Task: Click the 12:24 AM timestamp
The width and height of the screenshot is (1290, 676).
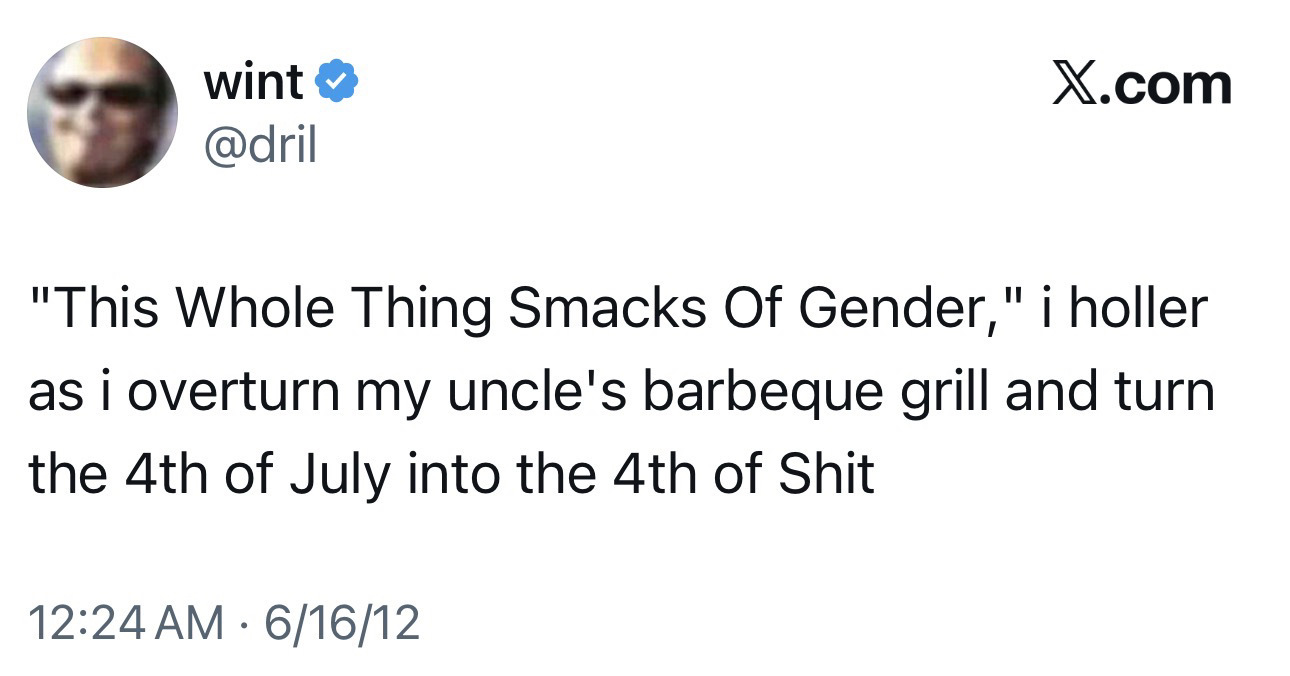Action: [x=126, y=624]
